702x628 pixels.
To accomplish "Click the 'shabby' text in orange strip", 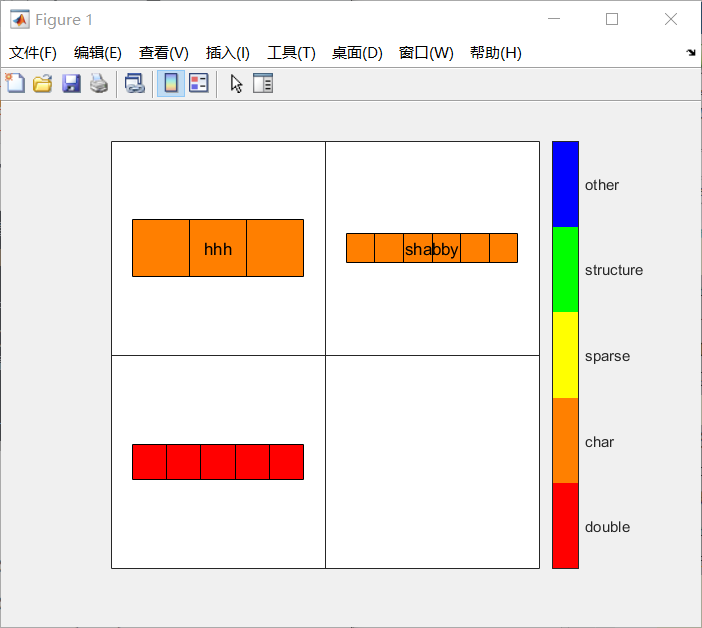I will click(x=432, y=250).
